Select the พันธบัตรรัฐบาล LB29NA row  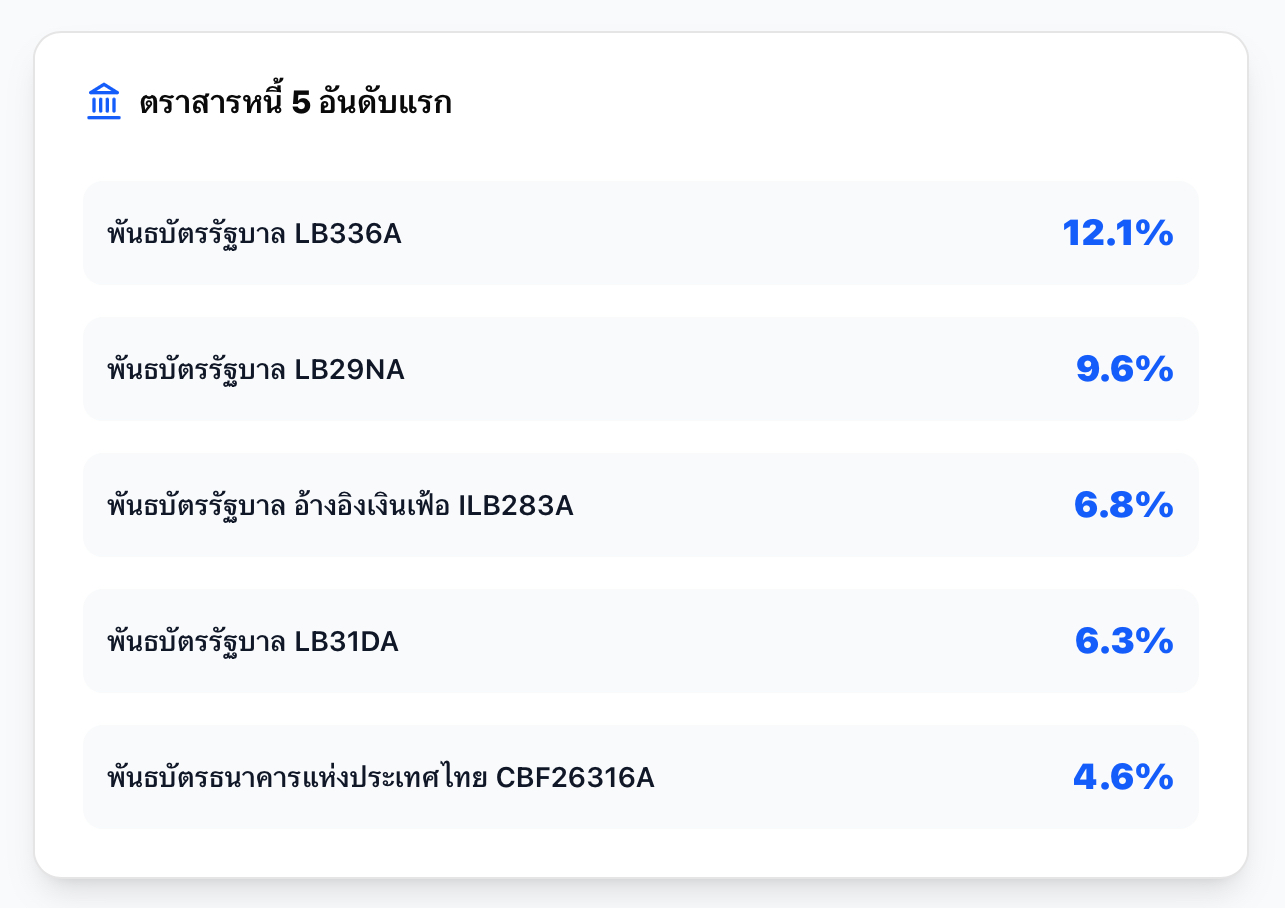point(640,368)
